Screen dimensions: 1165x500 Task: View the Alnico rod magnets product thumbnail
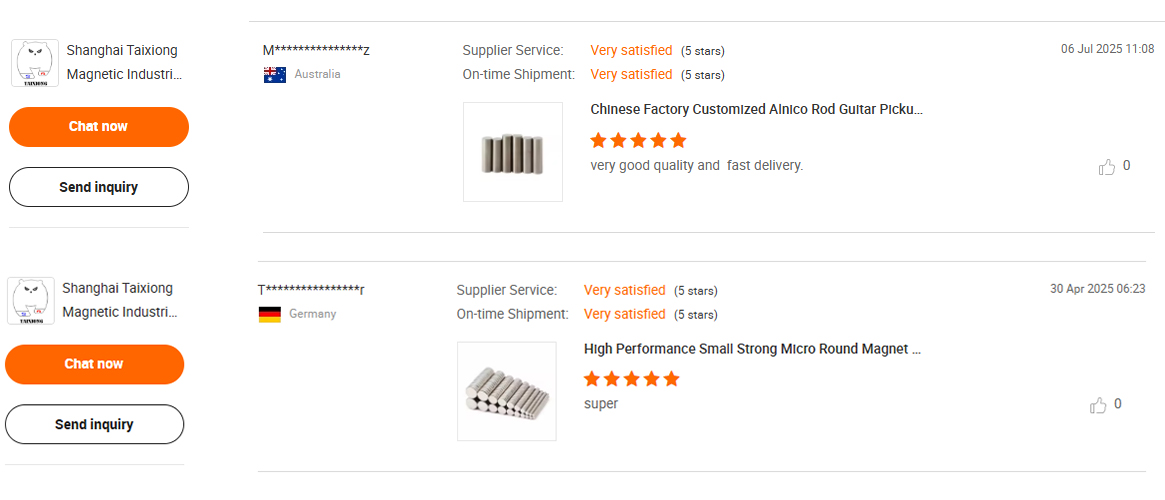point(513,152)
